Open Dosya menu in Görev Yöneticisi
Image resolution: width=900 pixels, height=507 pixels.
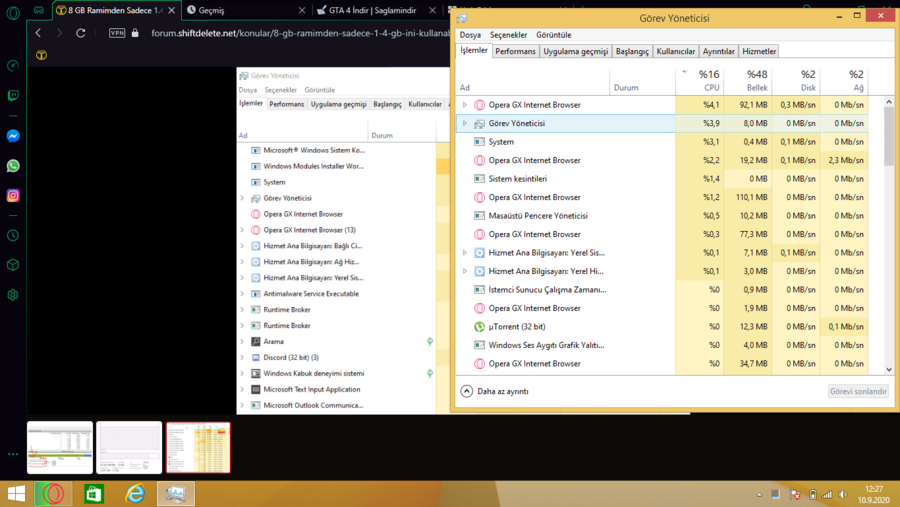point(470,35)
